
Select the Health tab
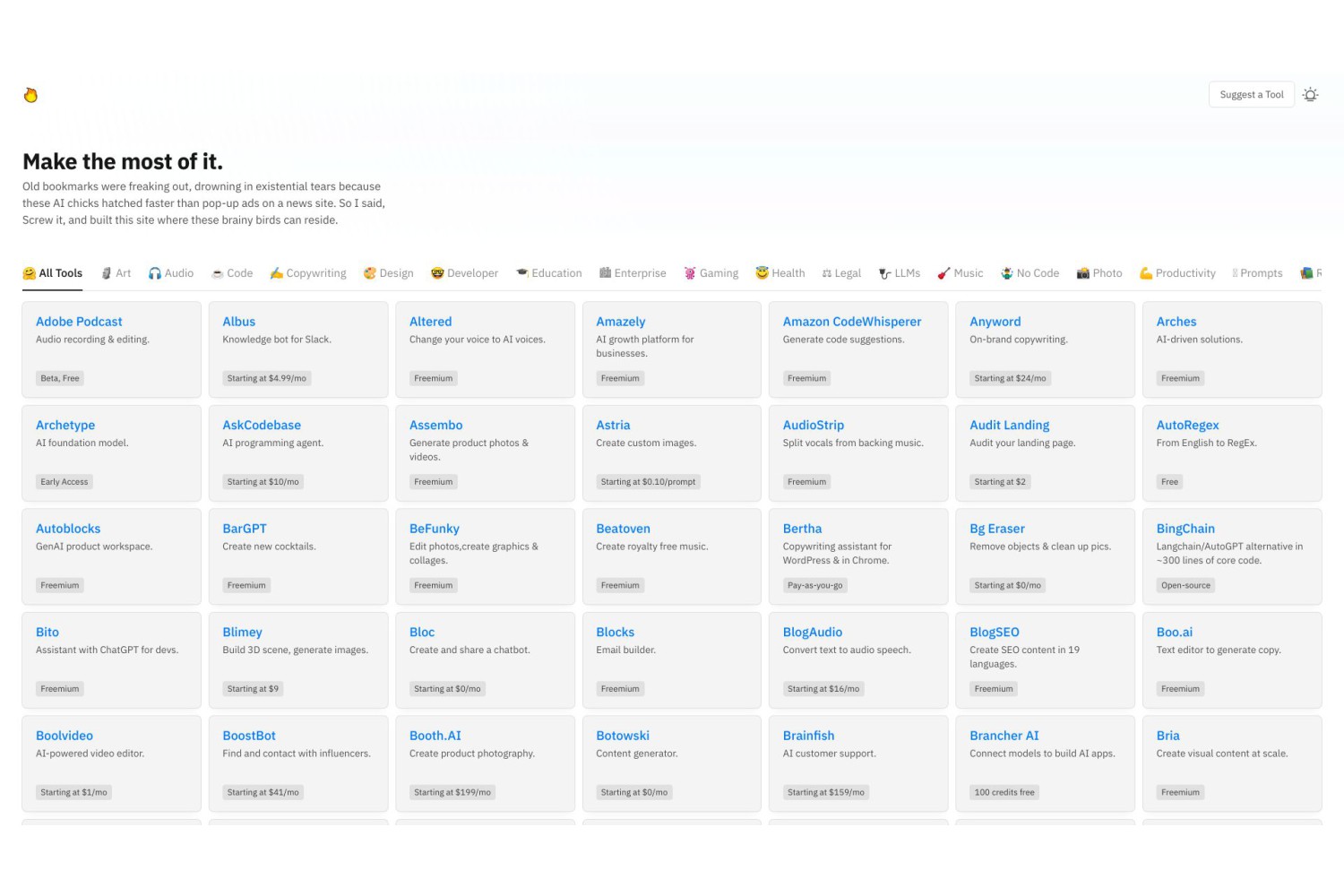click(780, 273)
